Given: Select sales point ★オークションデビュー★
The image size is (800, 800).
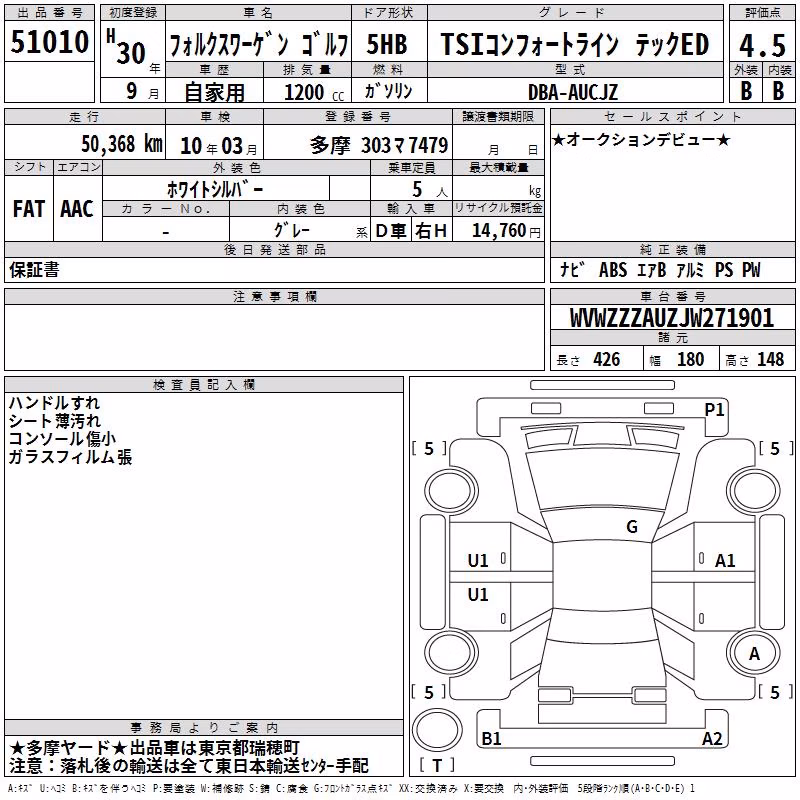Looking at the screenshot, I should [x=641, y=139].
